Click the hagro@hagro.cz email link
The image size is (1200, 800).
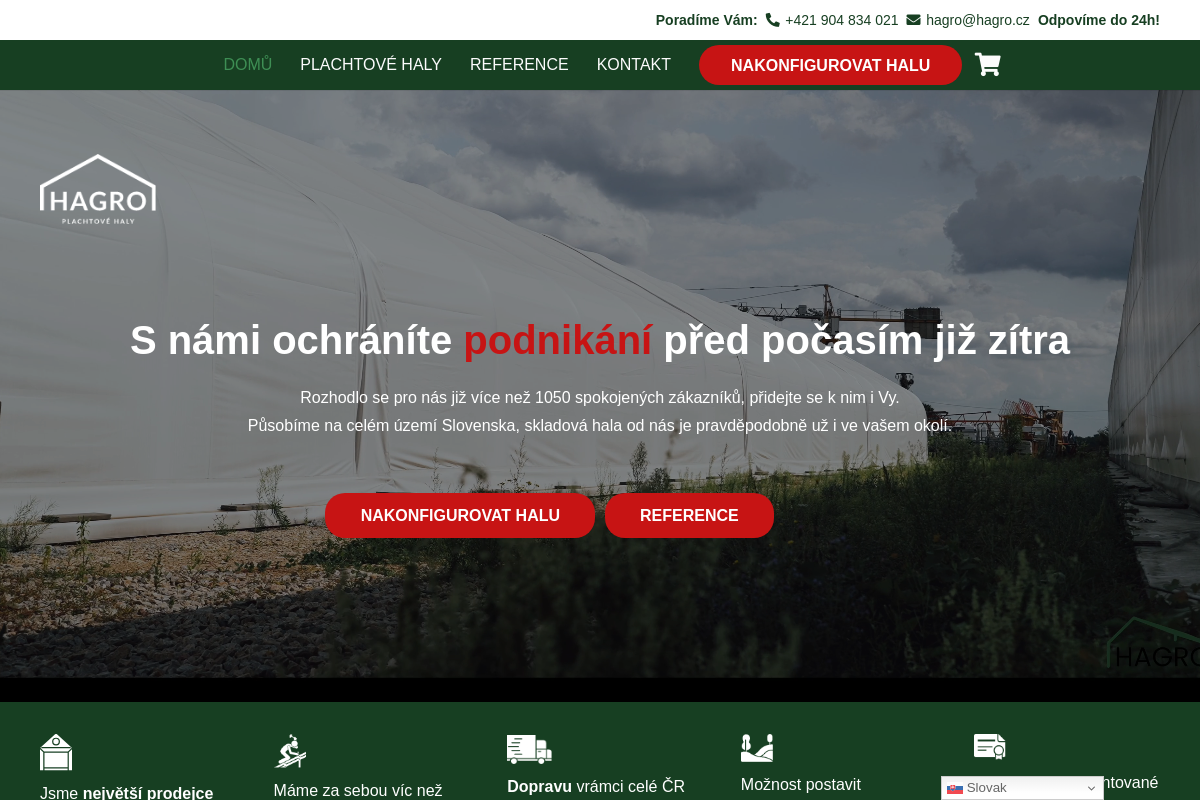pos(977,20)
